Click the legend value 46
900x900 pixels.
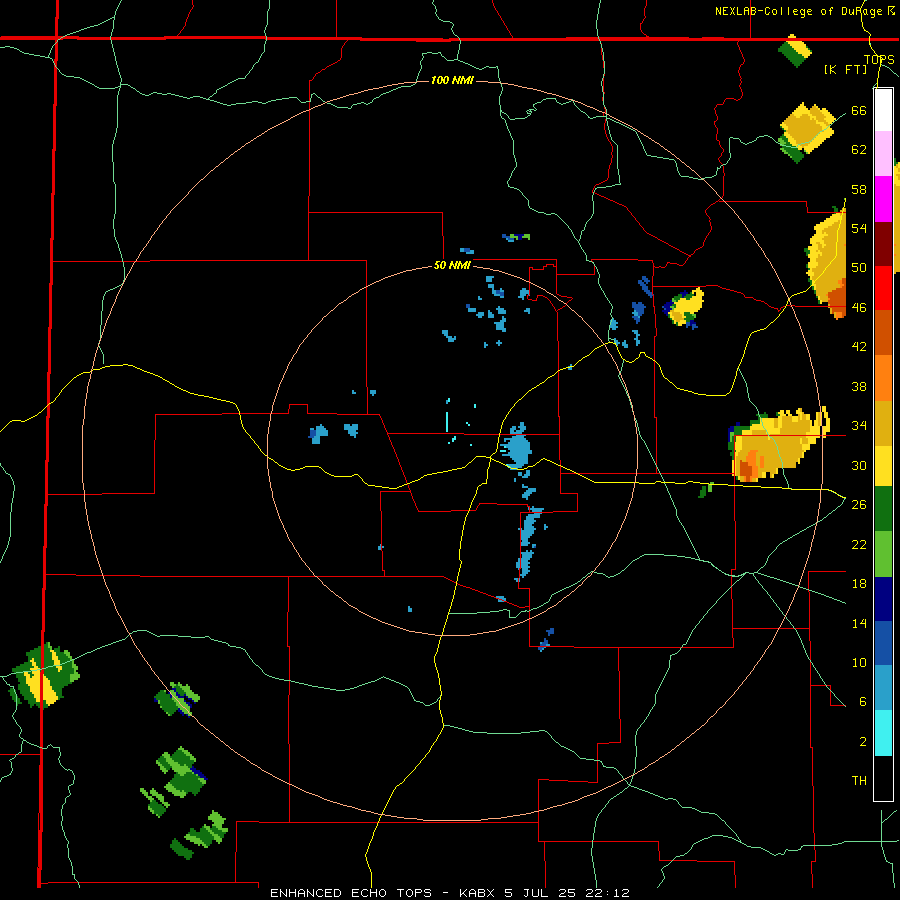[859, 308]
